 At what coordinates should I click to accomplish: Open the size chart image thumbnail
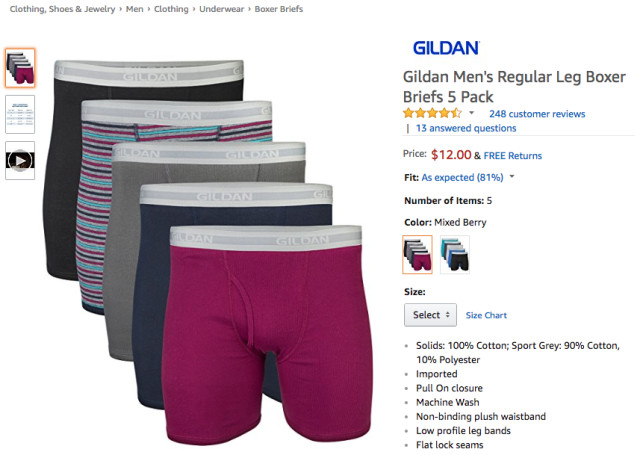click(20, 114)
